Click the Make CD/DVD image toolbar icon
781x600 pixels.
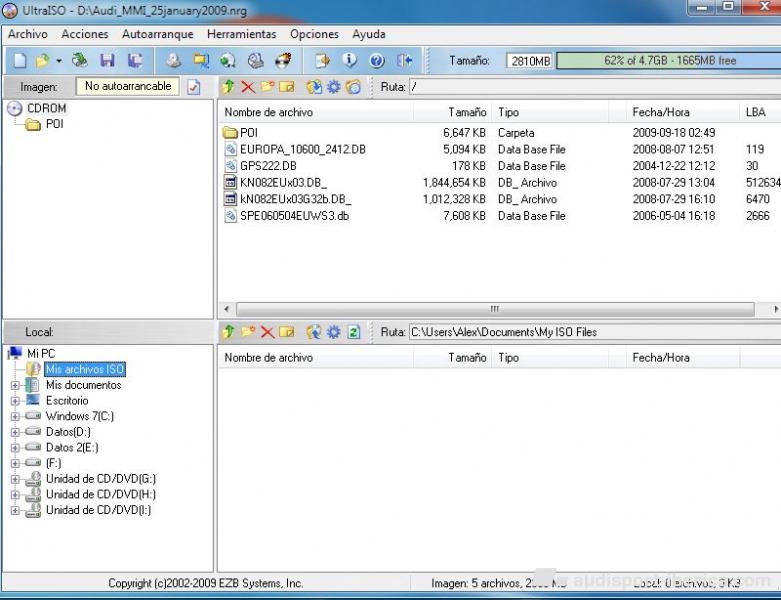(173, 61)
